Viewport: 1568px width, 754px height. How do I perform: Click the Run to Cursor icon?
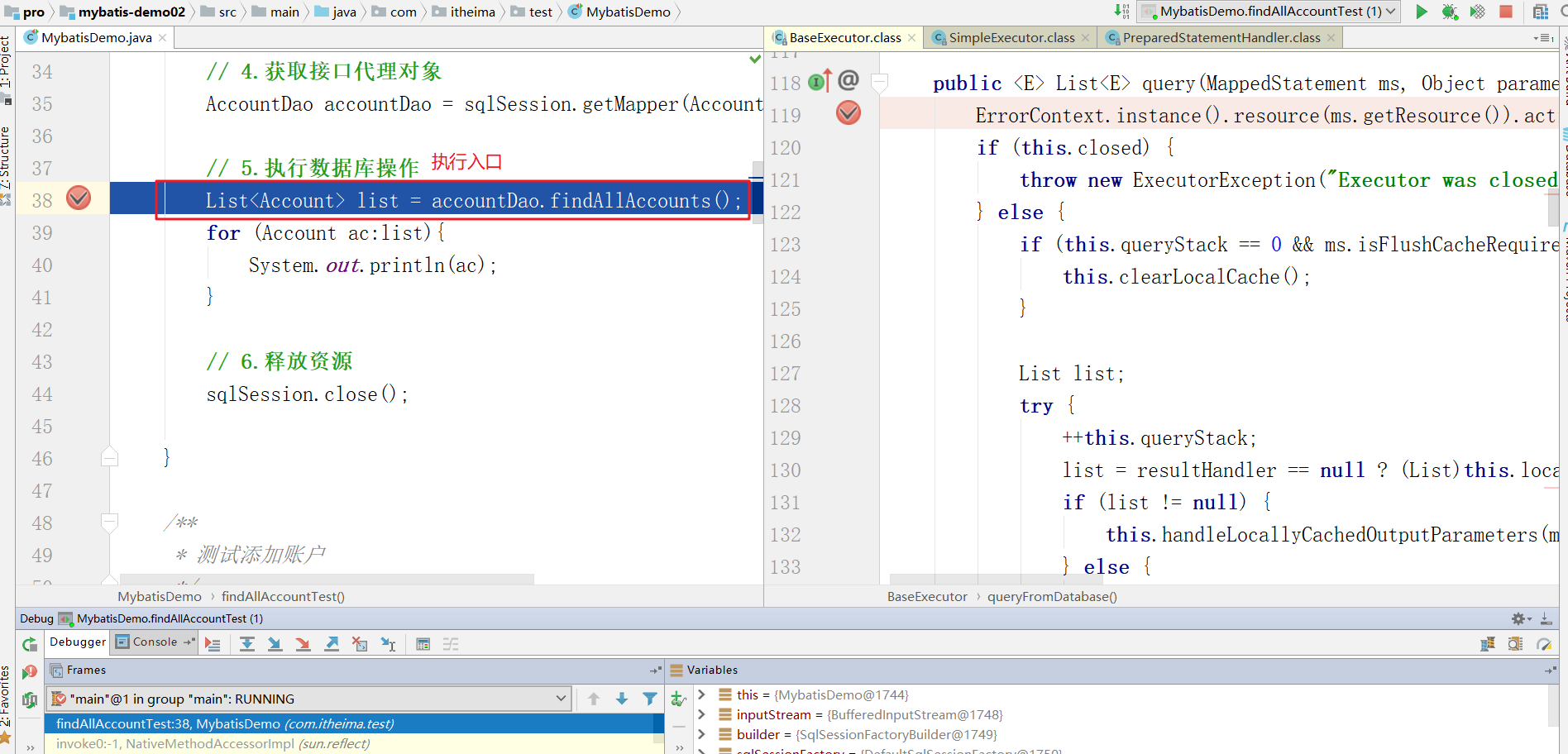click(388, 644)
